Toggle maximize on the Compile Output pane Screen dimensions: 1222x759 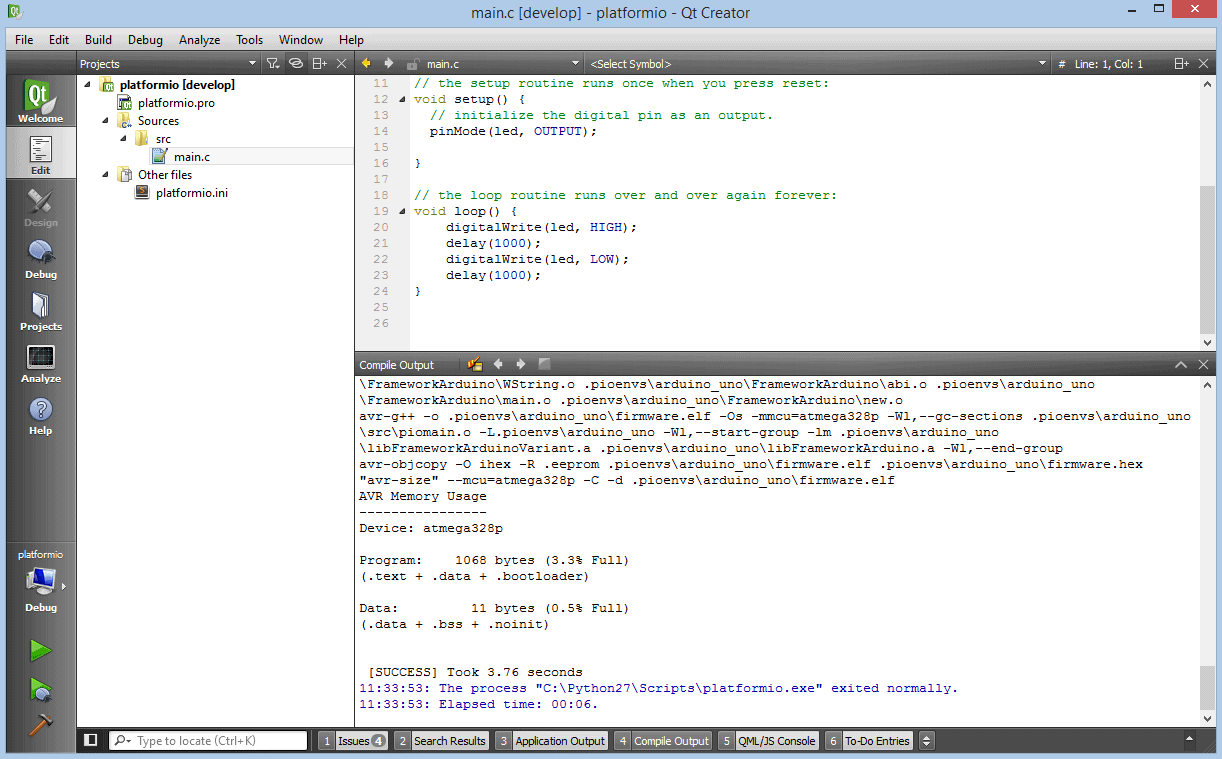pos(1182,363)
